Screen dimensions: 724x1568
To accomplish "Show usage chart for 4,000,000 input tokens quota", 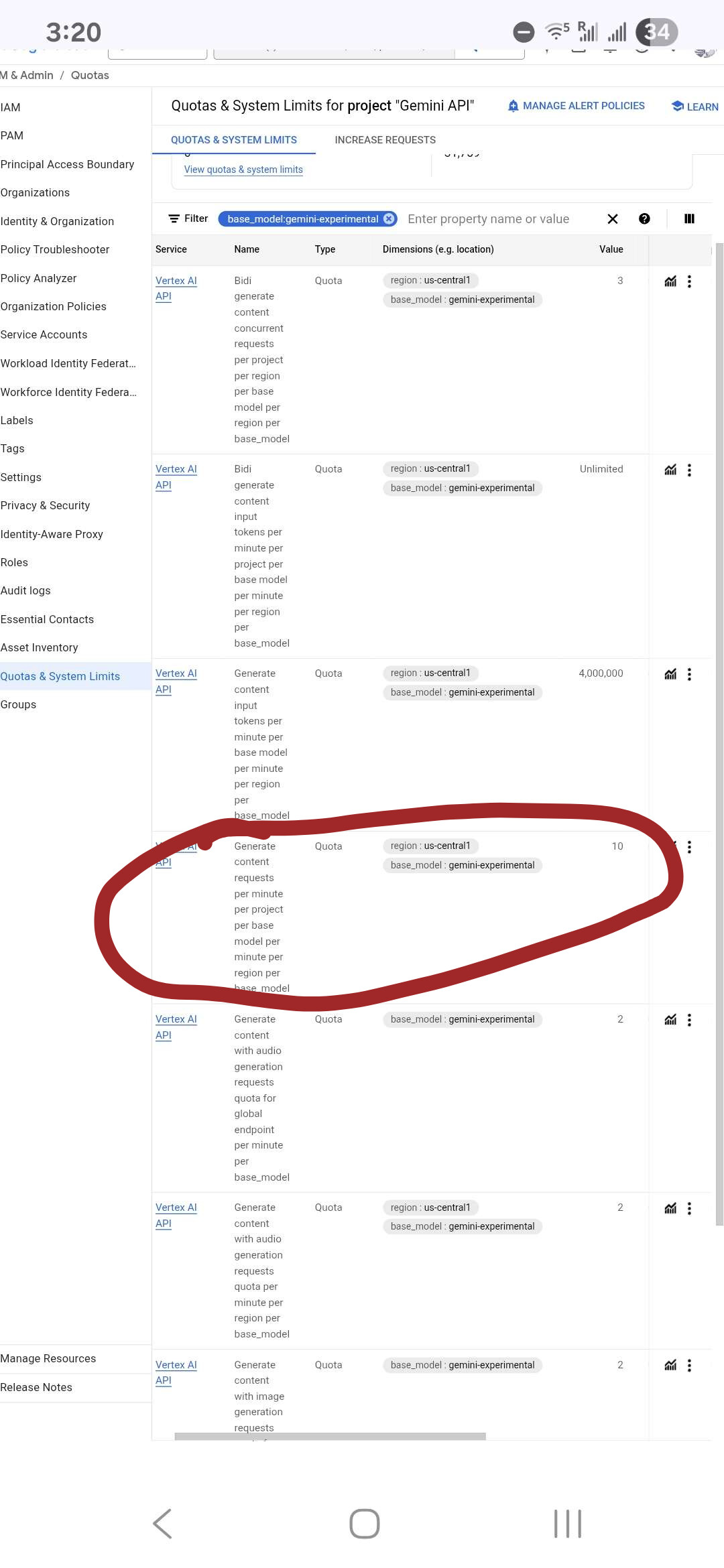I will 670,674.
